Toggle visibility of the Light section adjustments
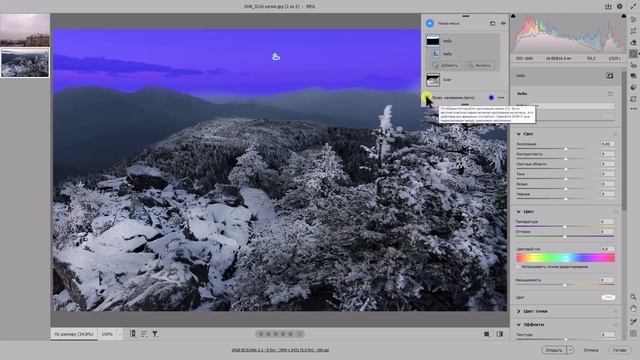 pos(615,134)
